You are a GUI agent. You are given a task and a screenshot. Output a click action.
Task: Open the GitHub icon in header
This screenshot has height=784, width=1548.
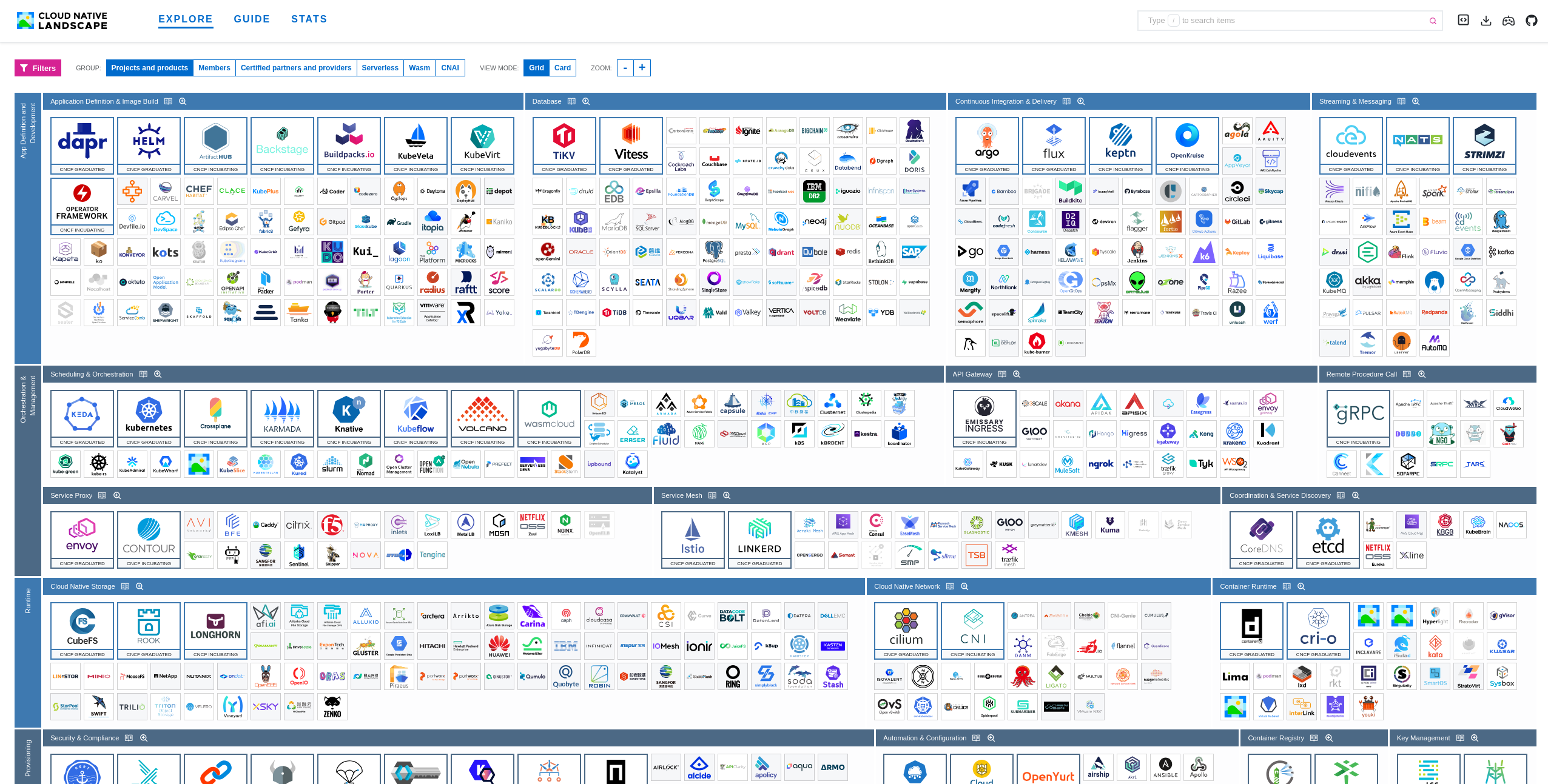point(1532,21)
